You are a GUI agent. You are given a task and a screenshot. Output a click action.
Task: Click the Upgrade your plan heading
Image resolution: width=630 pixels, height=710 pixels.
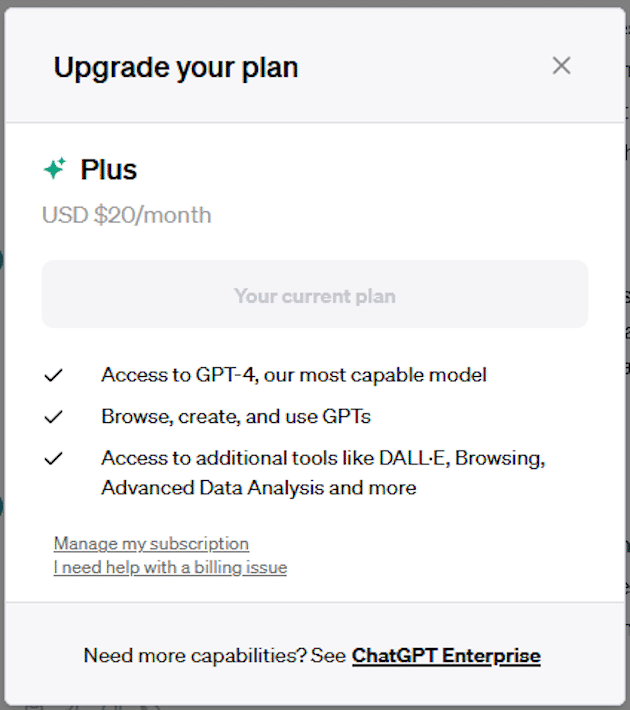pyautogui.click(x=176, y=67)
